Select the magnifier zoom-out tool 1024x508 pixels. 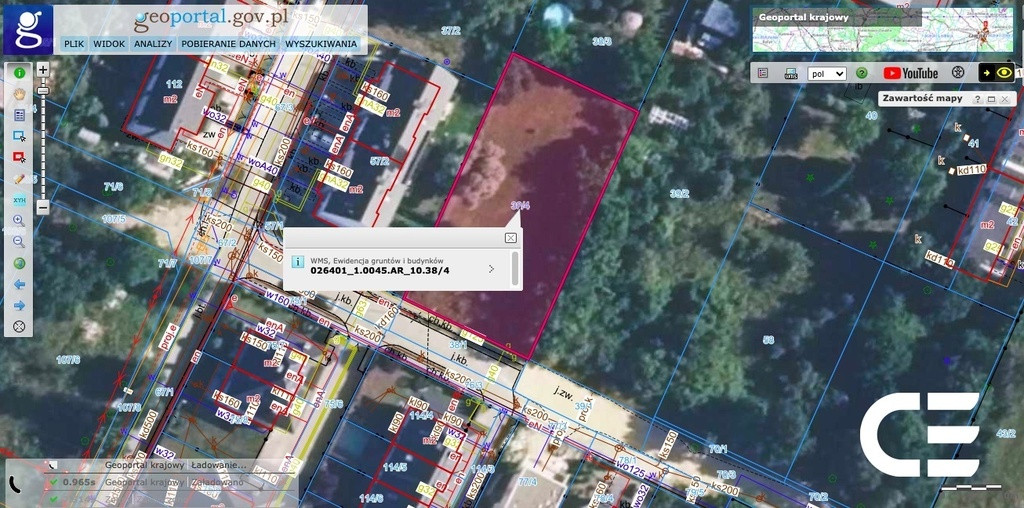point(19,242)
